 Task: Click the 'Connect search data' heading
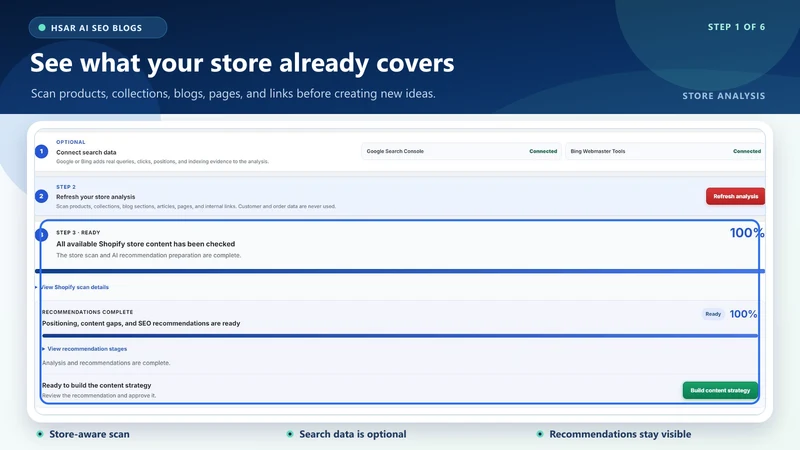tap(86, 152)
